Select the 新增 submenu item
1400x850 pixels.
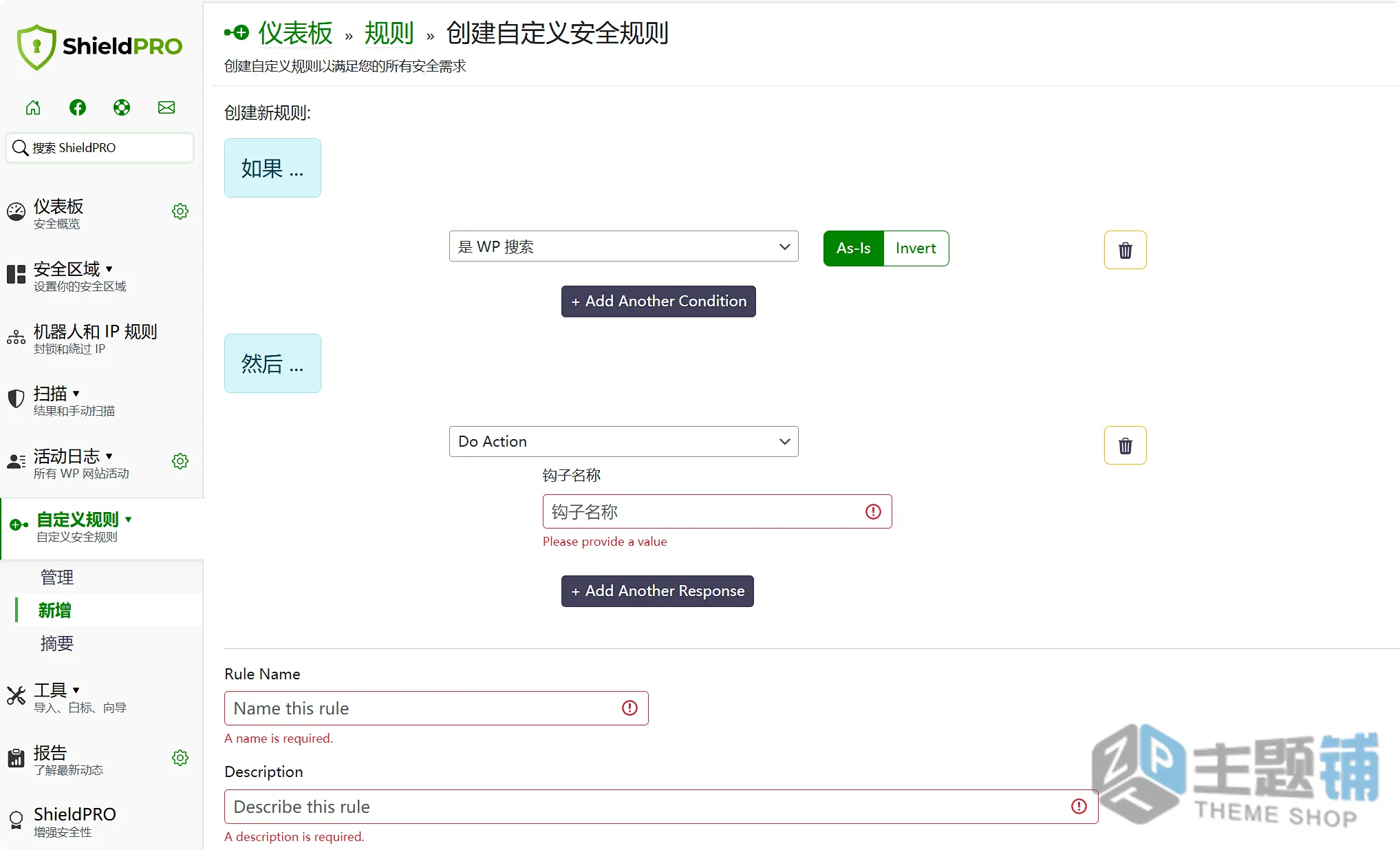[55, 610]
